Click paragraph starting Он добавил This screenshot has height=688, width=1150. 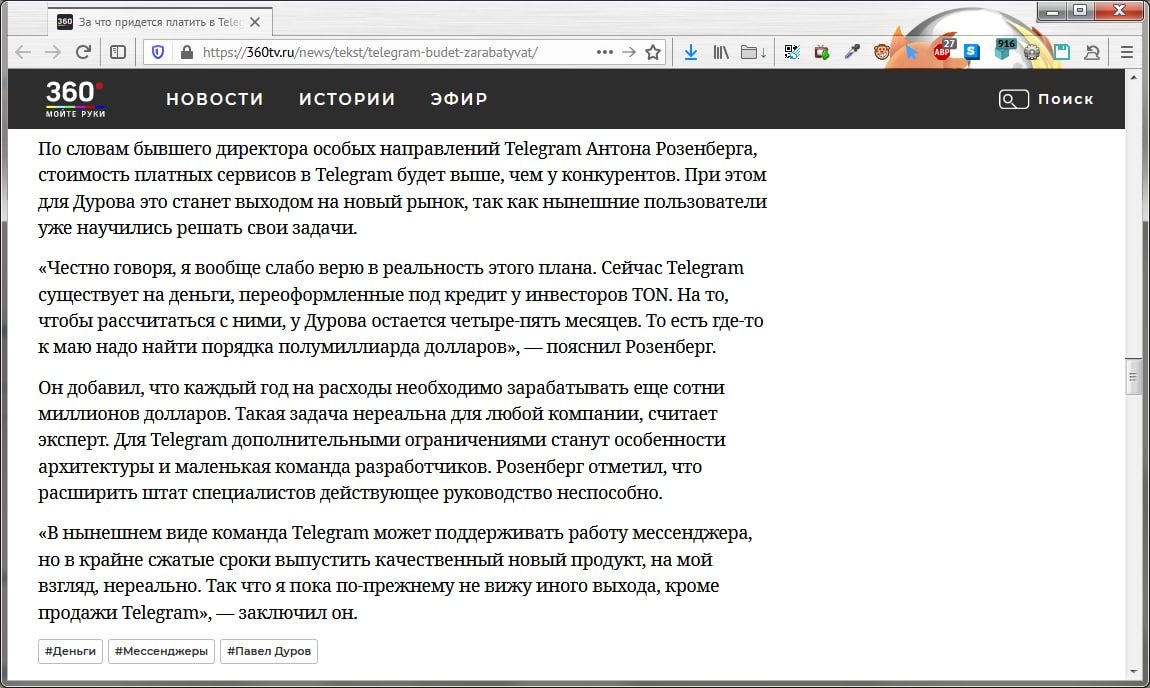click(x=381, y=440)
